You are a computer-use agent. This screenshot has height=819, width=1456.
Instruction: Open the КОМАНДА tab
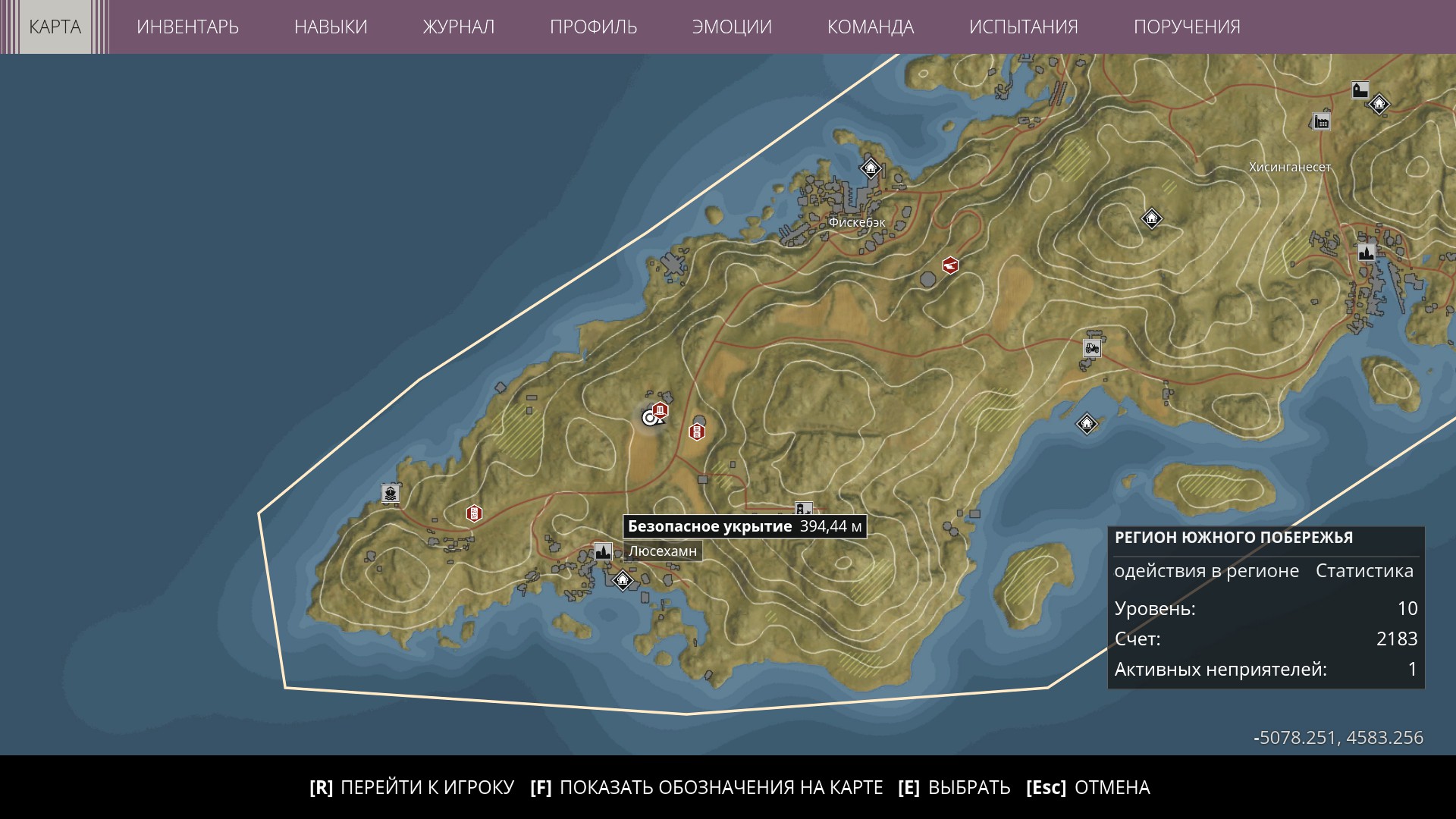tap(871, 27)
